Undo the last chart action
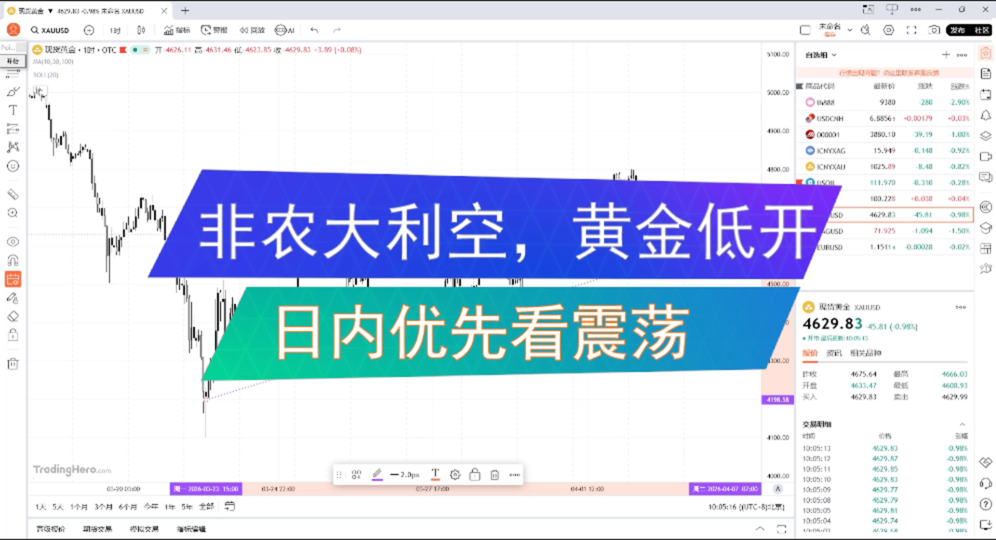 pos(314,30)
